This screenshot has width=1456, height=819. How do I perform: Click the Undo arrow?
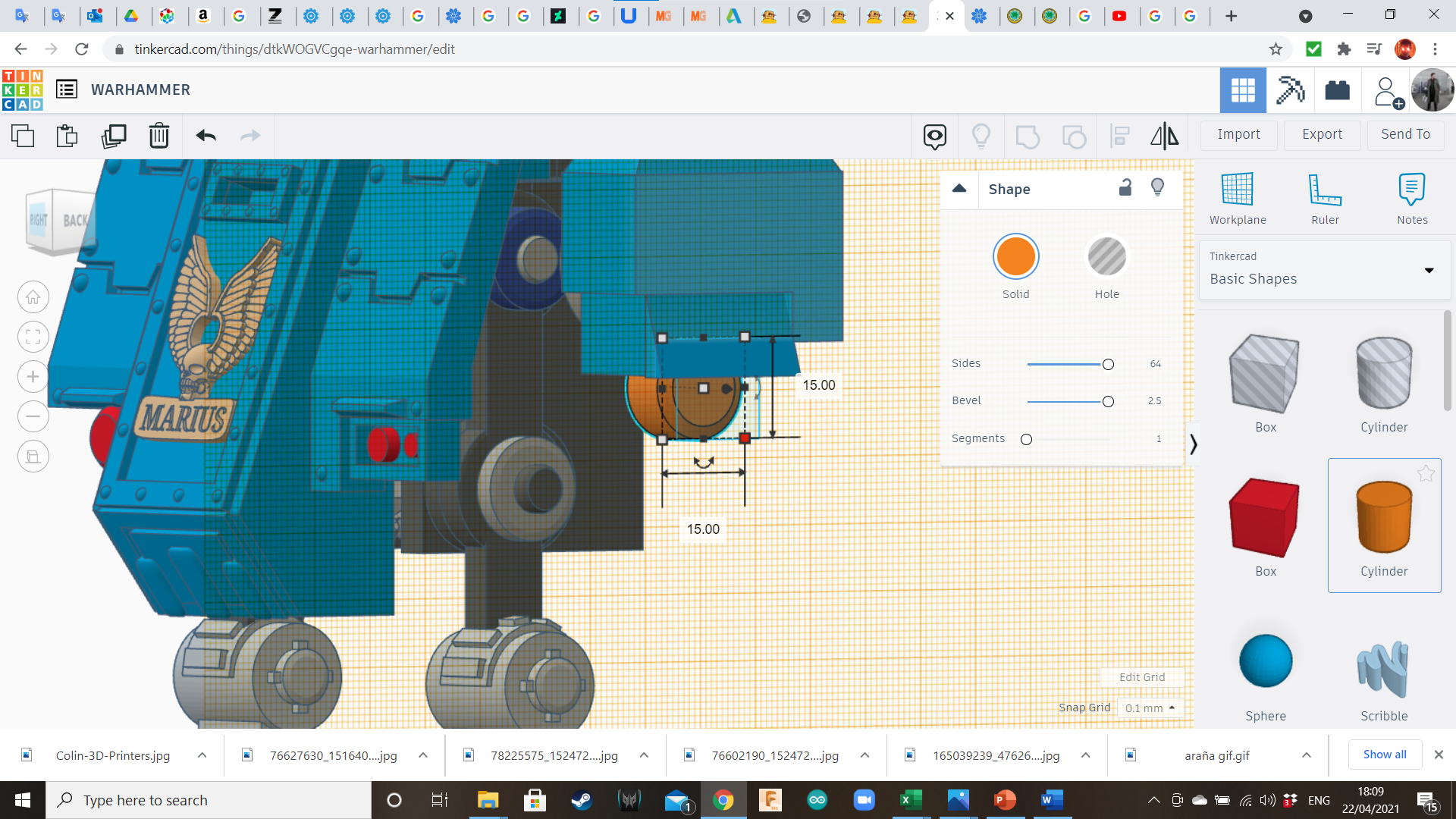click(206, 136)
